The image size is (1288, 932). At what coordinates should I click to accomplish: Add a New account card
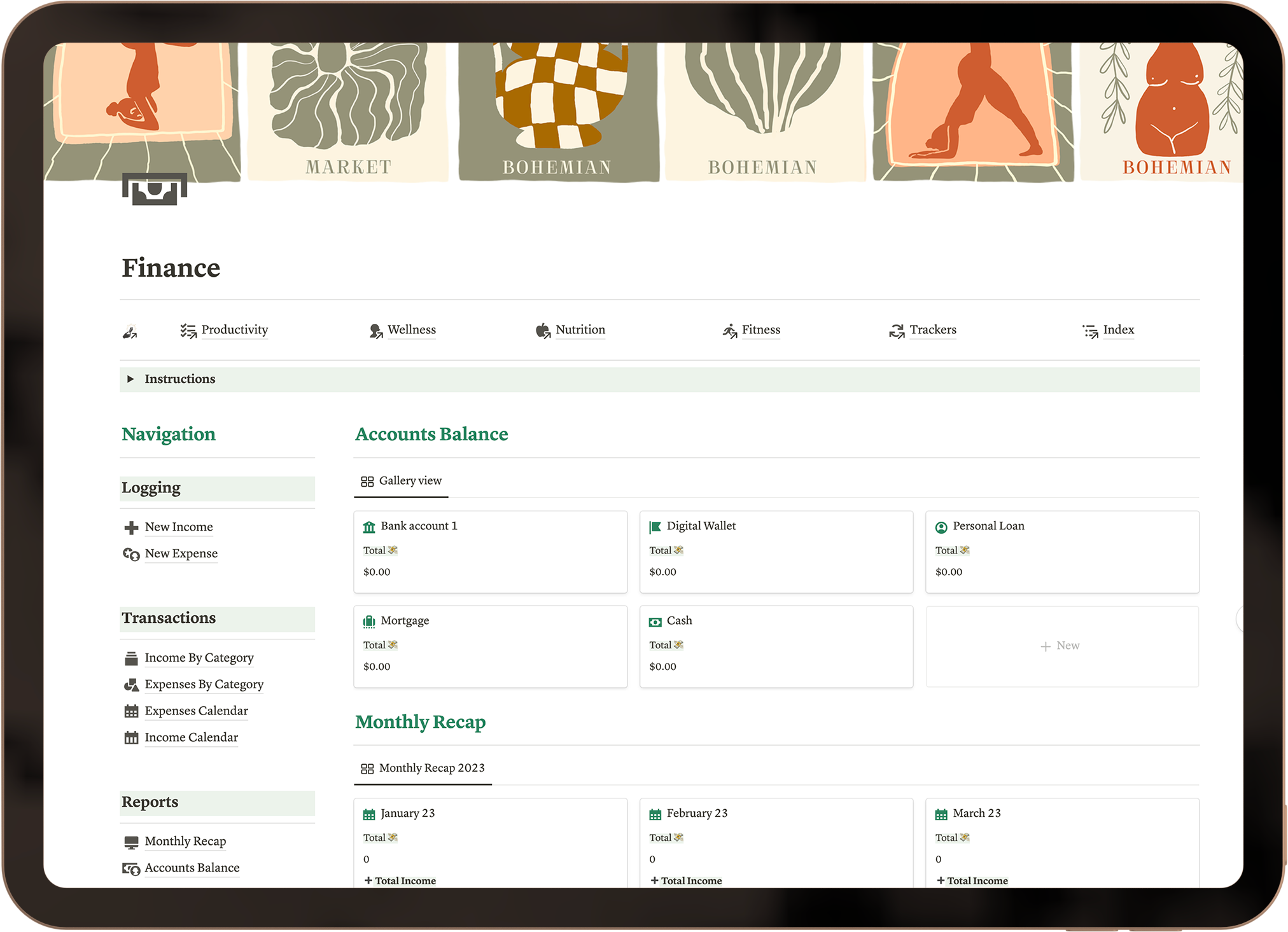click(x=1061, y=646)
